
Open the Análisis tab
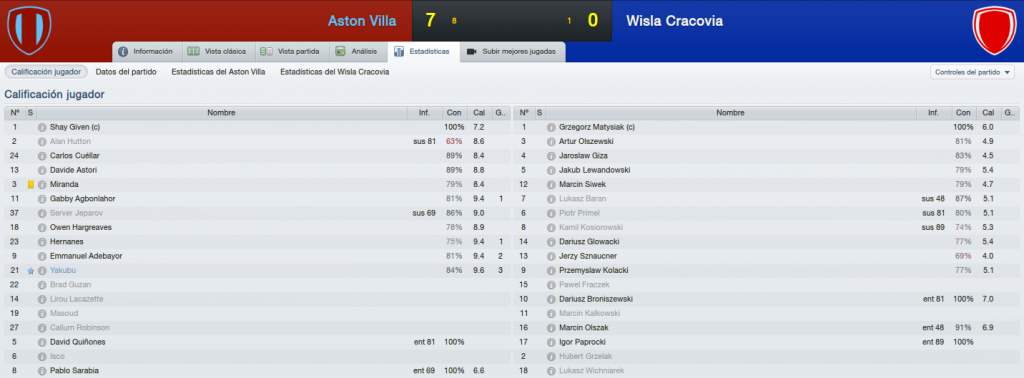(357, 52)
